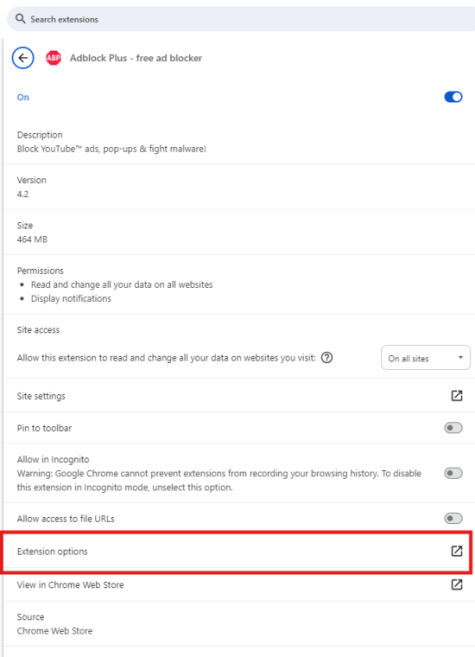Open Extension options external link icon
The image size is (475, 657).
(457, 551)
